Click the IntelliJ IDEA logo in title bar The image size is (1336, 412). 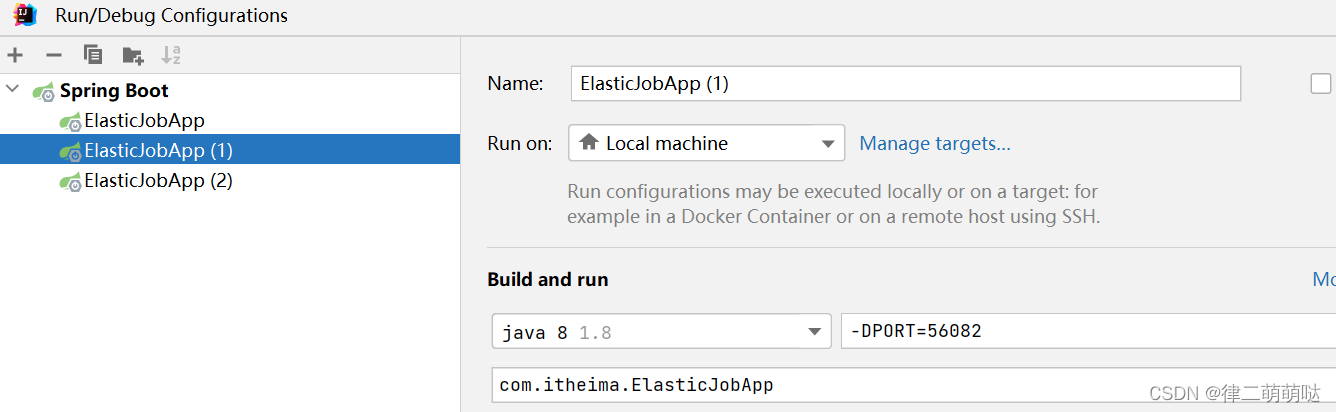(25, 15)
